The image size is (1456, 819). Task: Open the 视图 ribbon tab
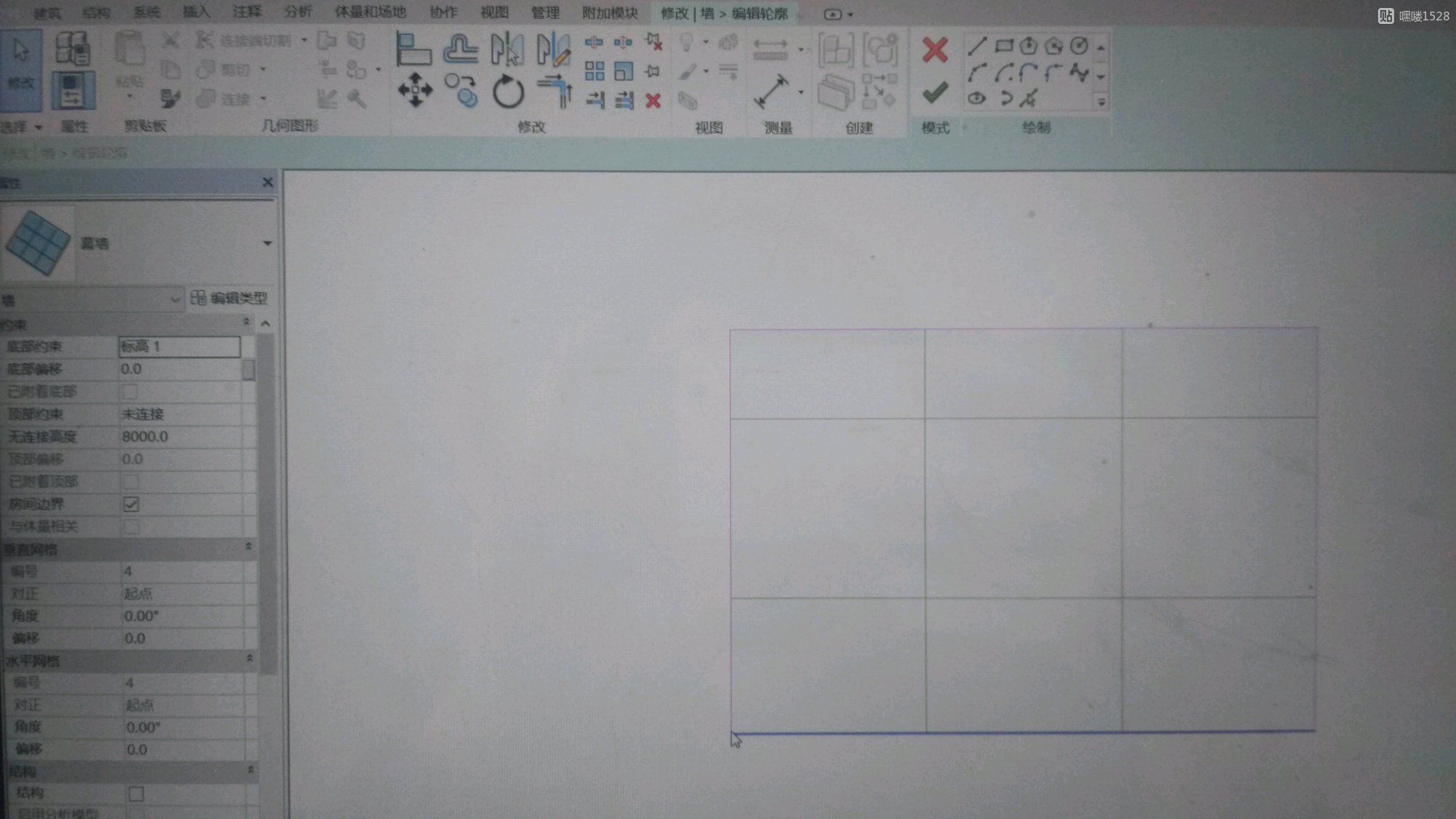494,12
